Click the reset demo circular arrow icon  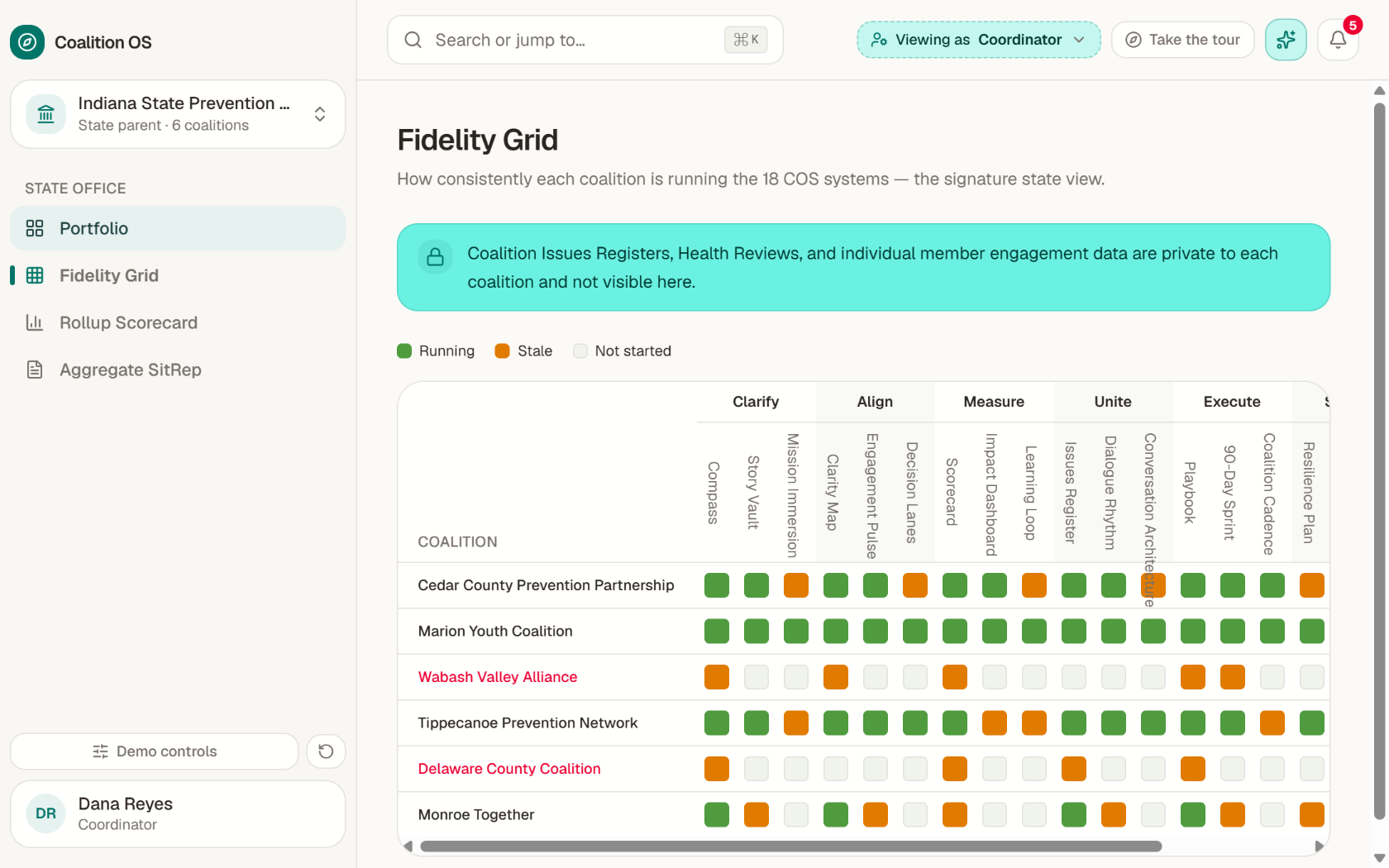[326, 751]
